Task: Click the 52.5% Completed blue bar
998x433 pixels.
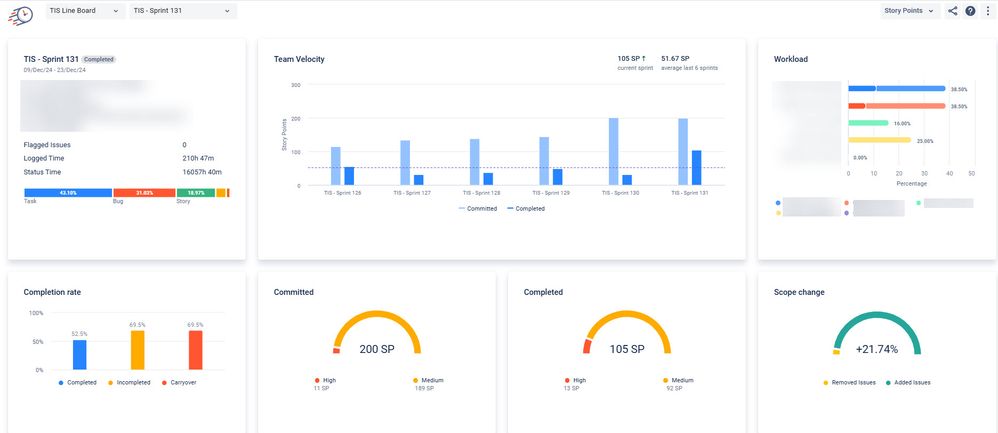Action: (x=80, y=355)
